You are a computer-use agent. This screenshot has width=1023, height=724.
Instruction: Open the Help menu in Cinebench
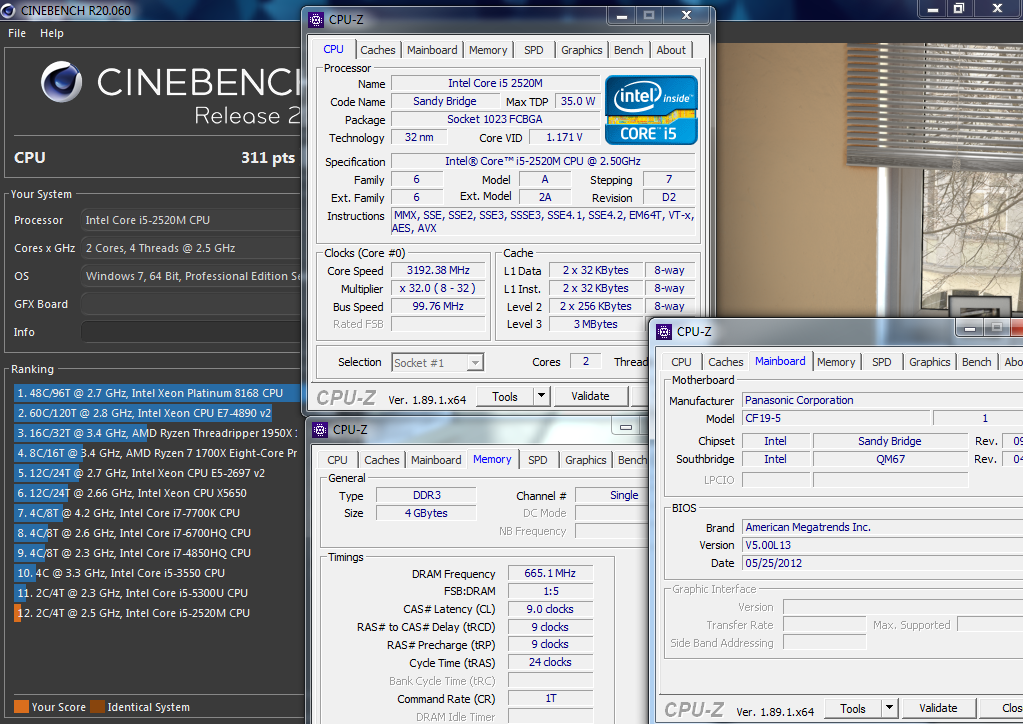tap(52, 33)
